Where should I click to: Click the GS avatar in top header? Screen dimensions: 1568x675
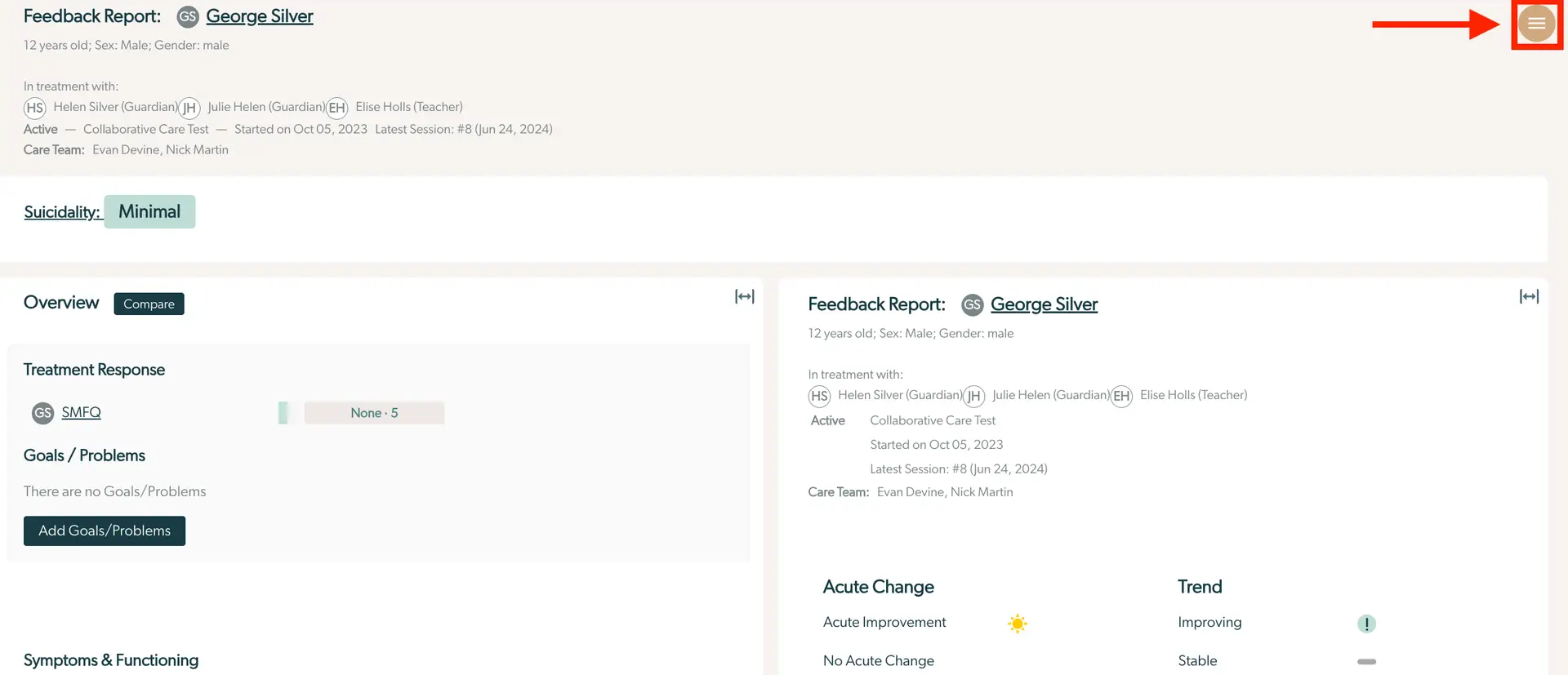coord(188,17)
